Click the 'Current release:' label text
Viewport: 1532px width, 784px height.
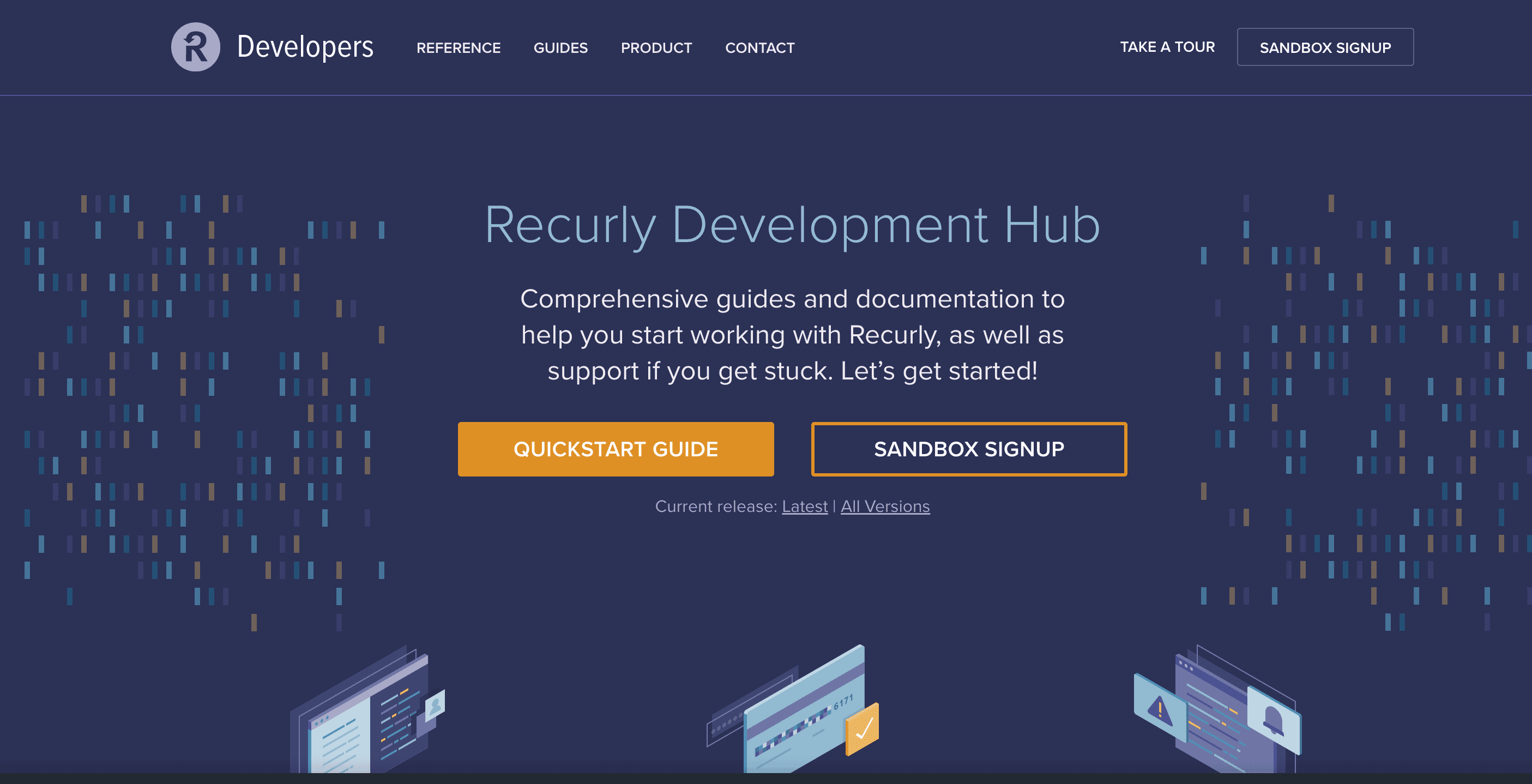coord(716,506)
